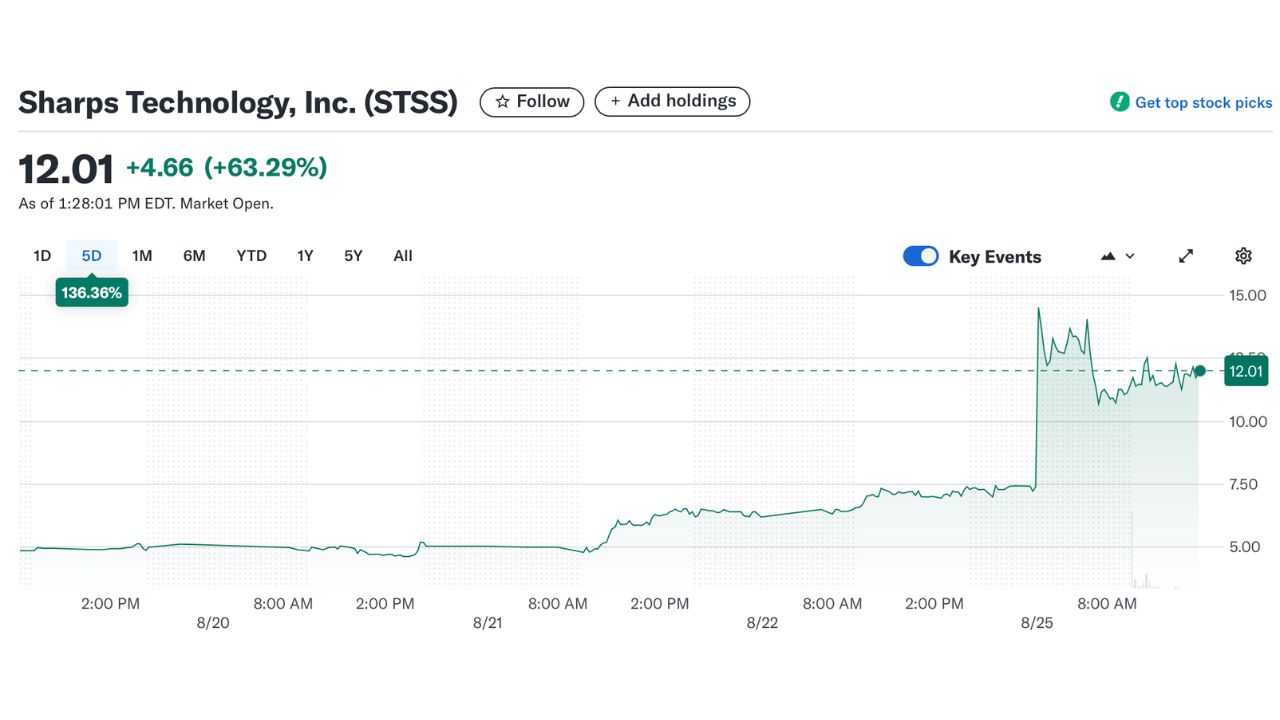Click the 12.01 current price label on axis
Image resolution: width=1280 pixels, height=720 pixels.
(1246, 372)
